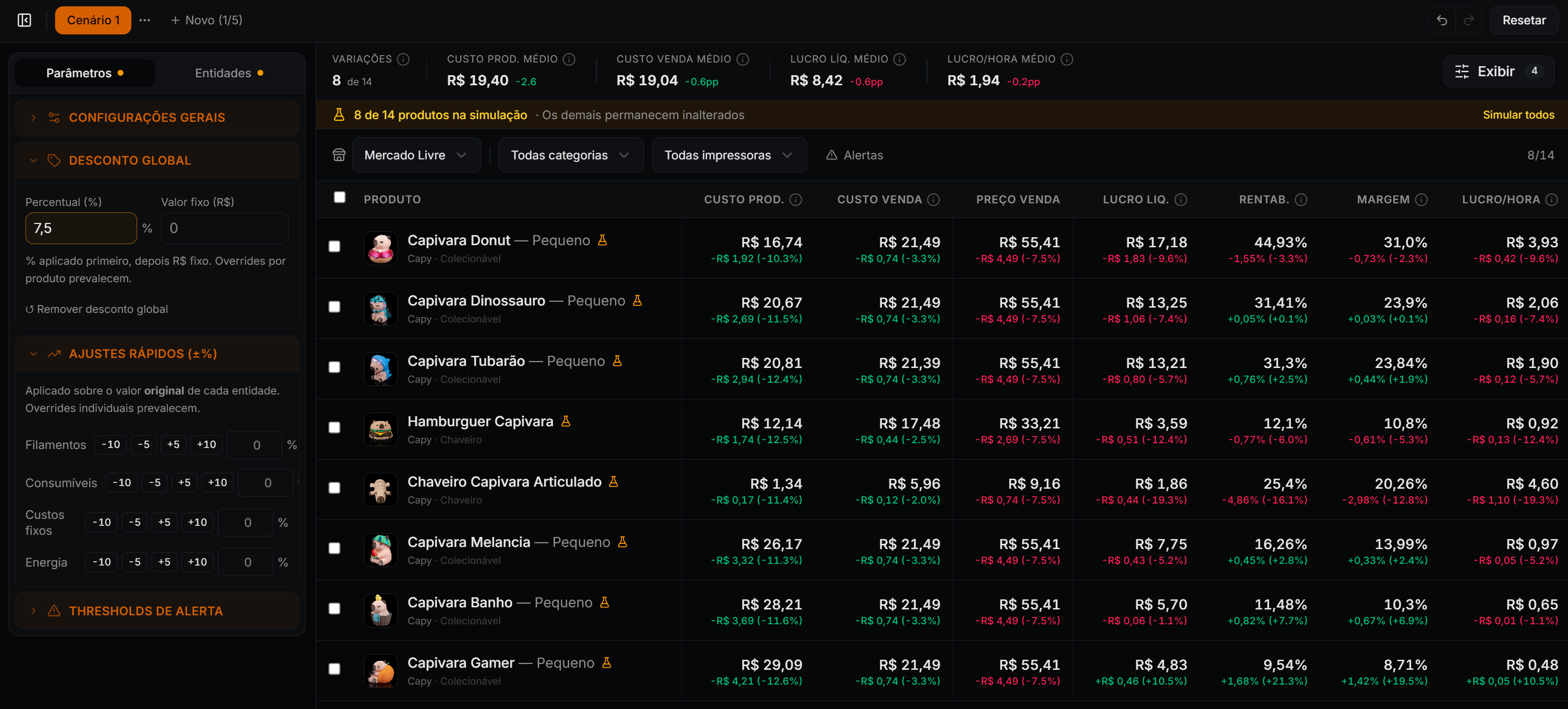This screenshot has height=709, width=1568.
Task: Click the marketplace store icon
Action: 339,155
